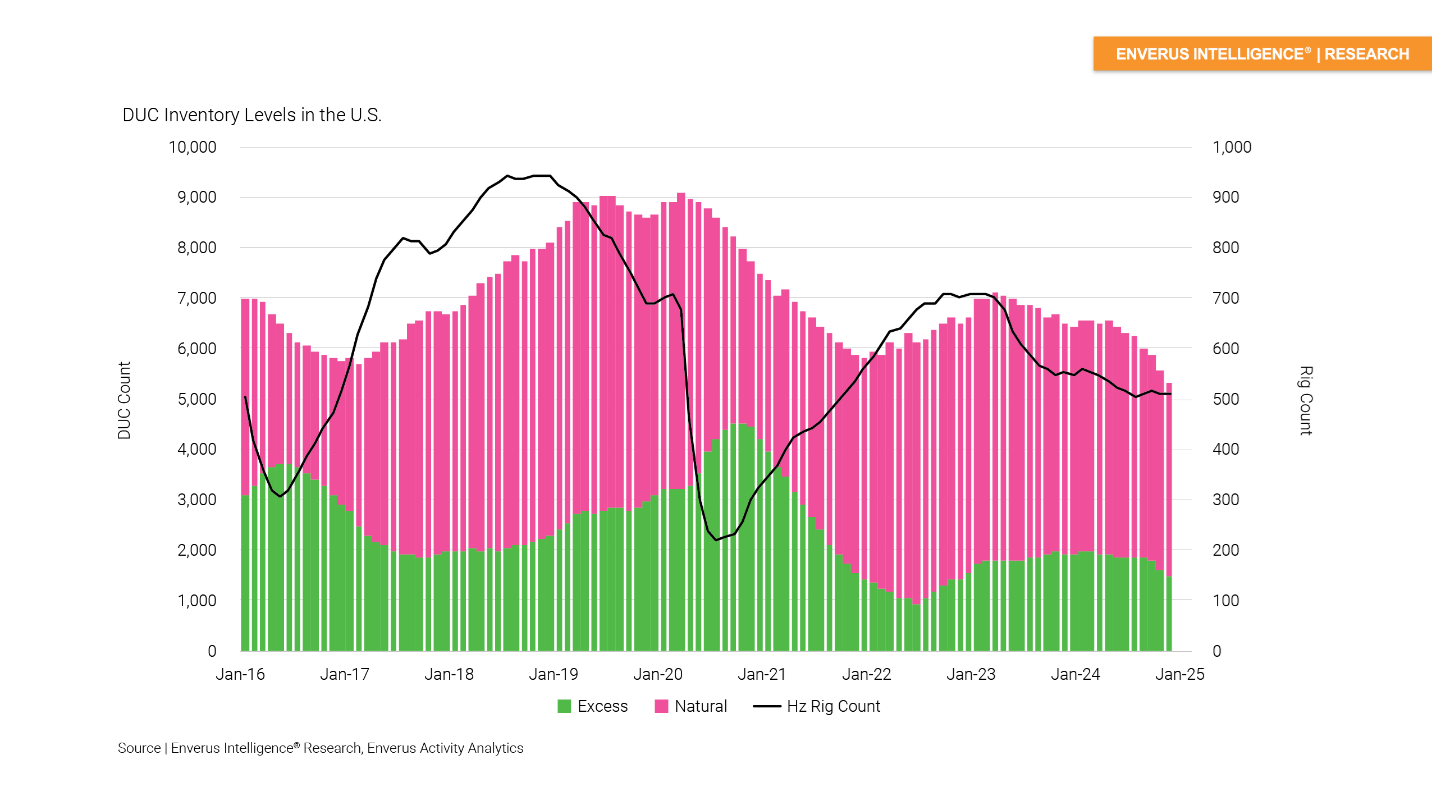
Task: Select the Jan-20 x-axis label
Action: [658, 675]
